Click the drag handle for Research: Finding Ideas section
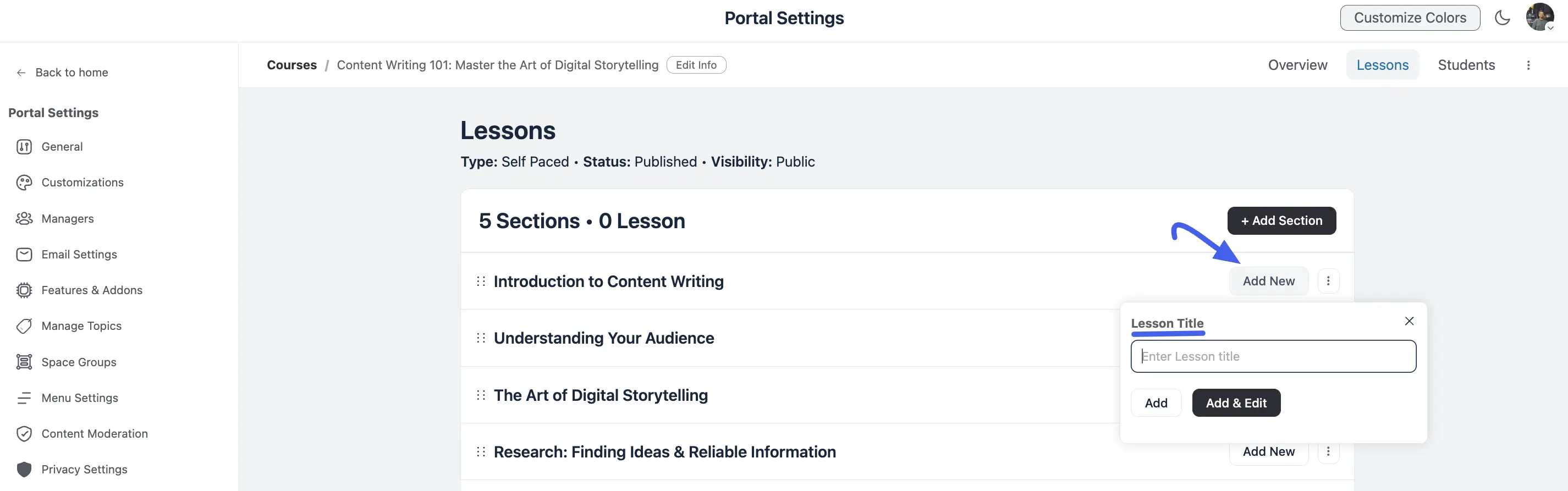The image size is (1568, 491). click(481, 451)
